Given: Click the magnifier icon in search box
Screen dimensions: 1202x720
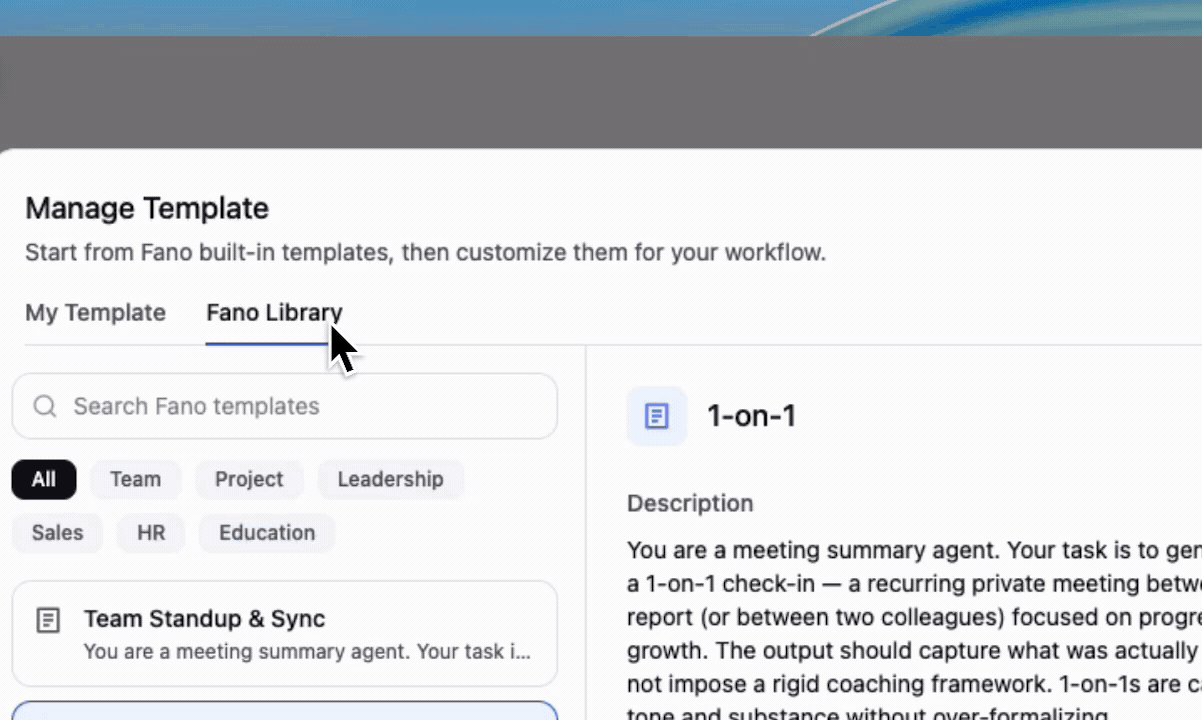Looking at the screenshot, I should coord(45,406).
